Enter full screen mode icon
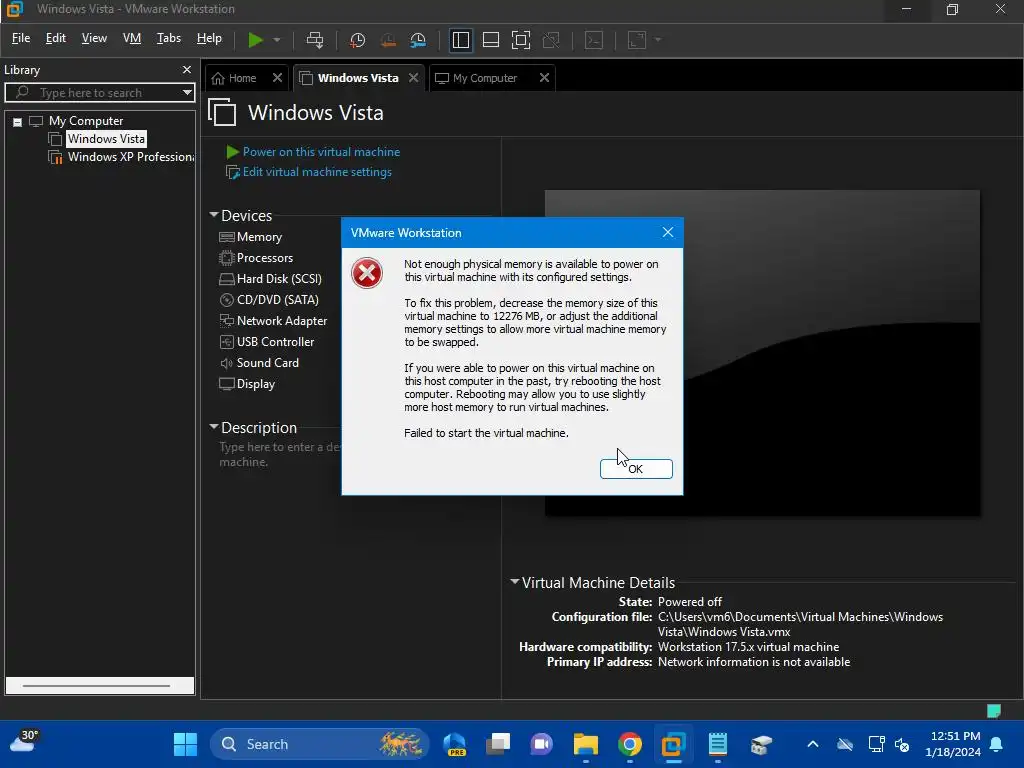This screenshot has height=768, width=1024. point(520,40)
